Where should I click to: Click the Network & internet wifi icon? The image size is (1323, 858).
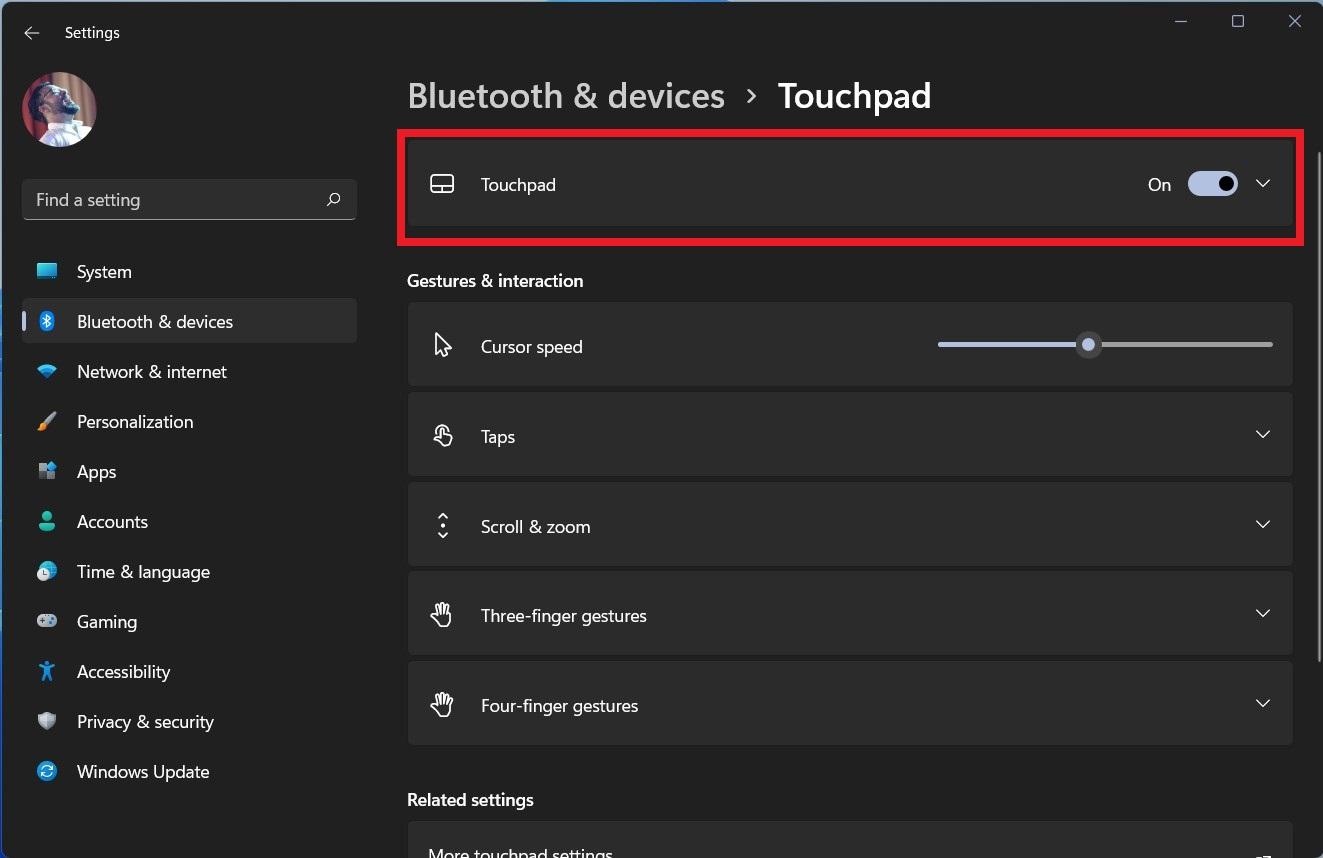click(x=47, y=372)
